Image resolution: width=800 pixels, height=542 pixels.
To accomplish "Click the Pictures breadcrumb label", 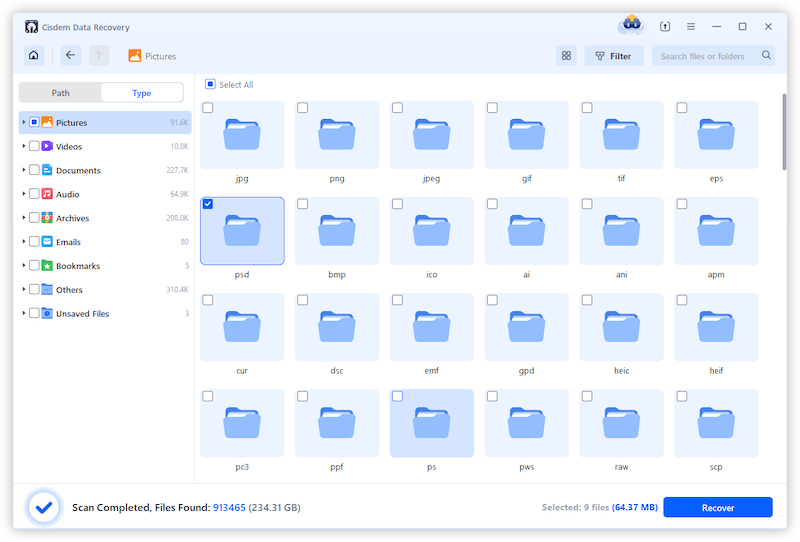I will (x=161, y=56).
